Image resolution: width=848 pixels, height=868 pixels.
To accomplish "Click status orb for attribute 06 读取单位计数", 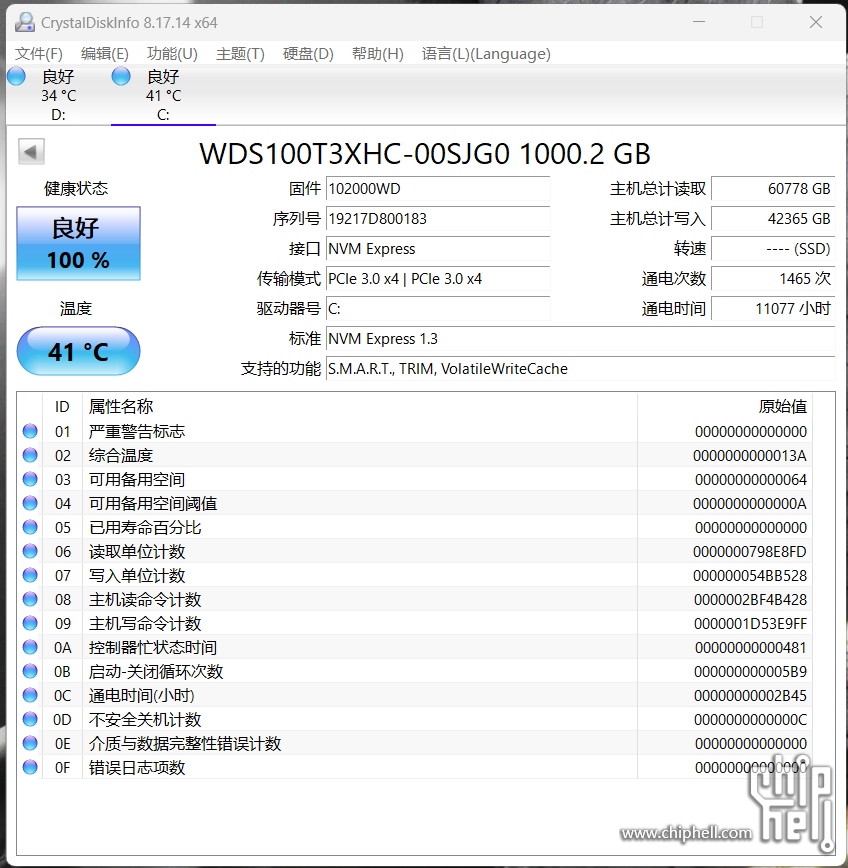I will pyautogui.click(x=30, y=551).
